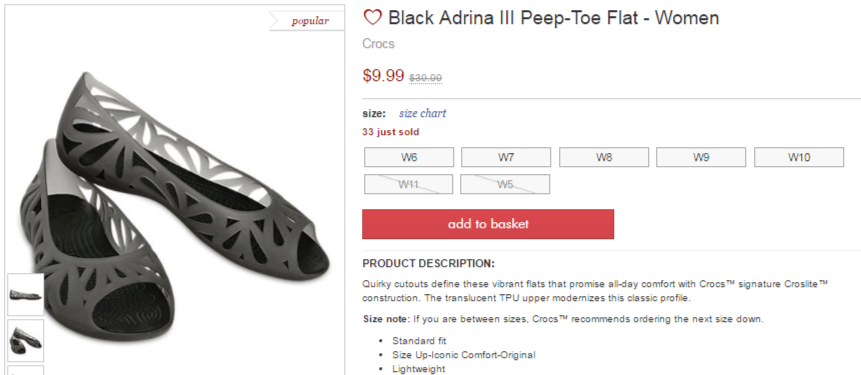The image size is (861, 375).
Task: Click the heart wishlist icon beside title
Action: [372, 18]
